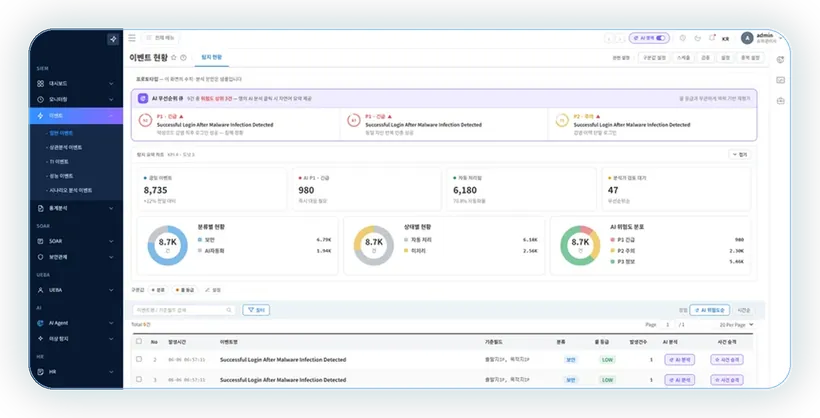Click the shield icon in the top bar

[682, 38]
